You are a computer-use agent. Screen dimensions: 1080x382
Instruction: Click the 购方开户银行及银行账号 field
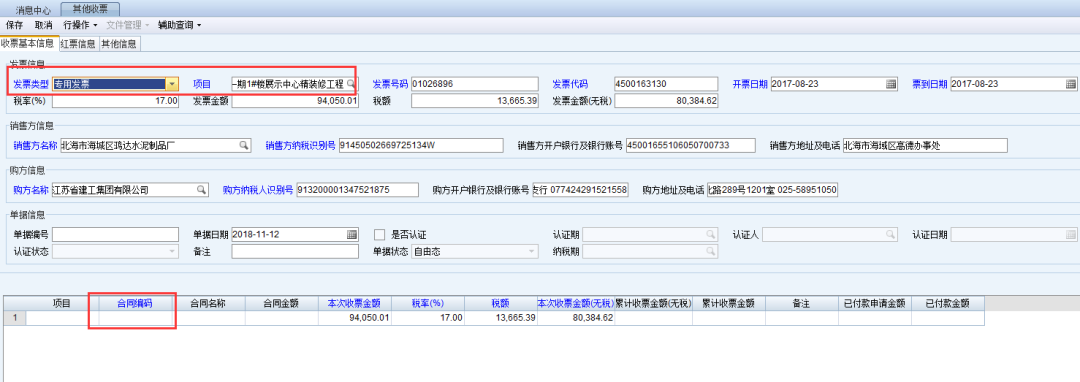[580, 190]
